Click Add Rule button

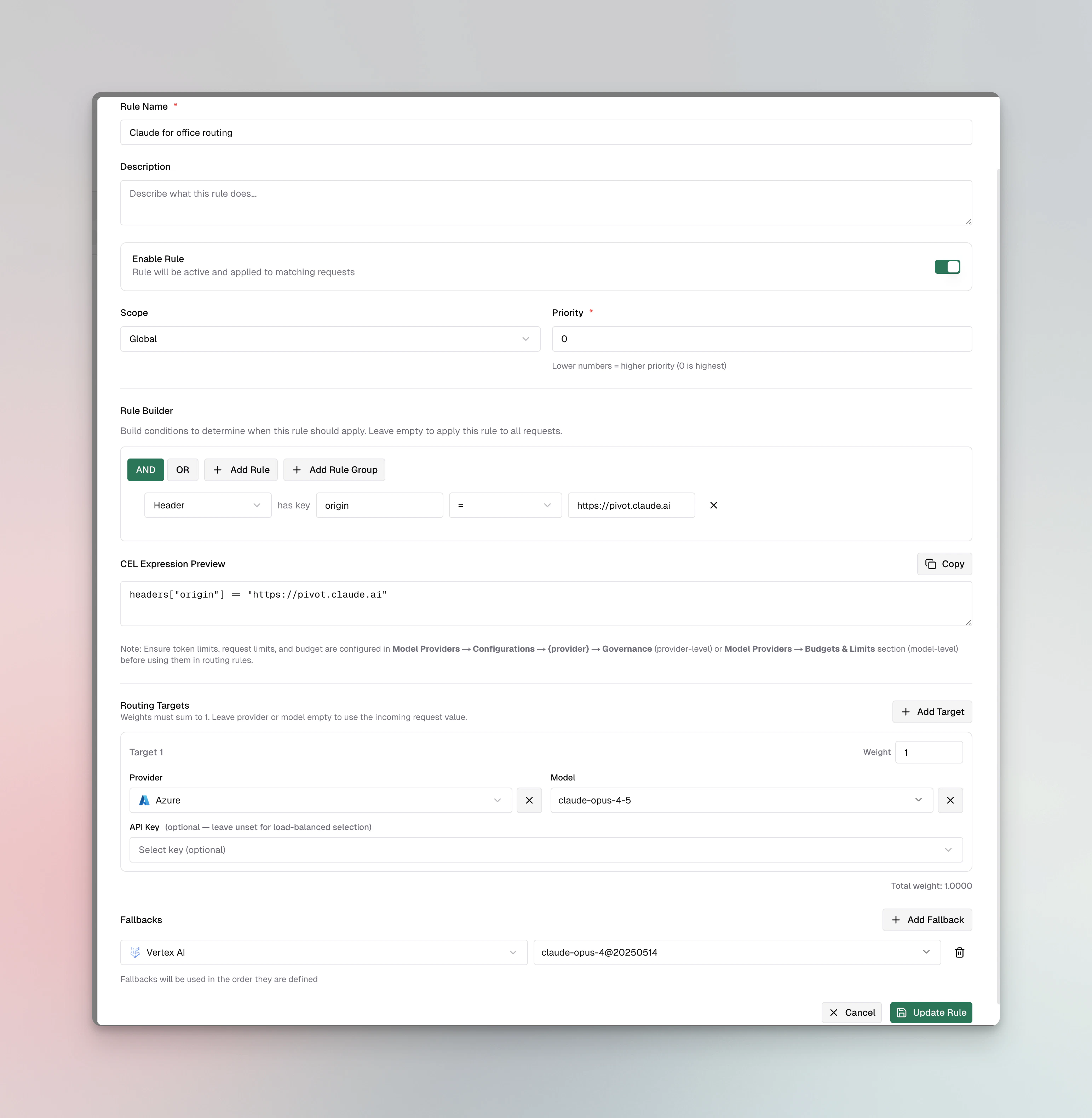point(241,469)
